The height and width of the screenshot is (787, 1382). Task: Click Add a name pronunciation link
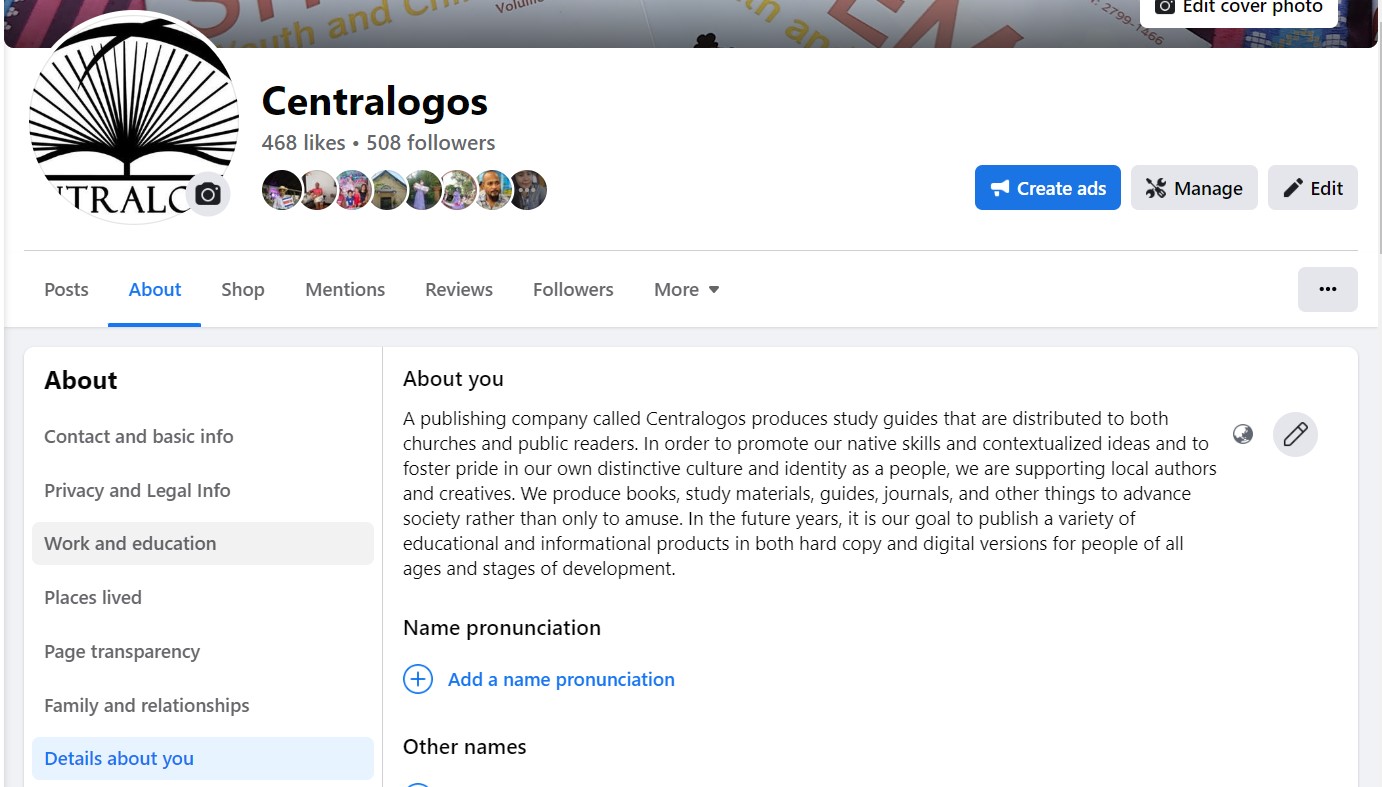[561, 680]
